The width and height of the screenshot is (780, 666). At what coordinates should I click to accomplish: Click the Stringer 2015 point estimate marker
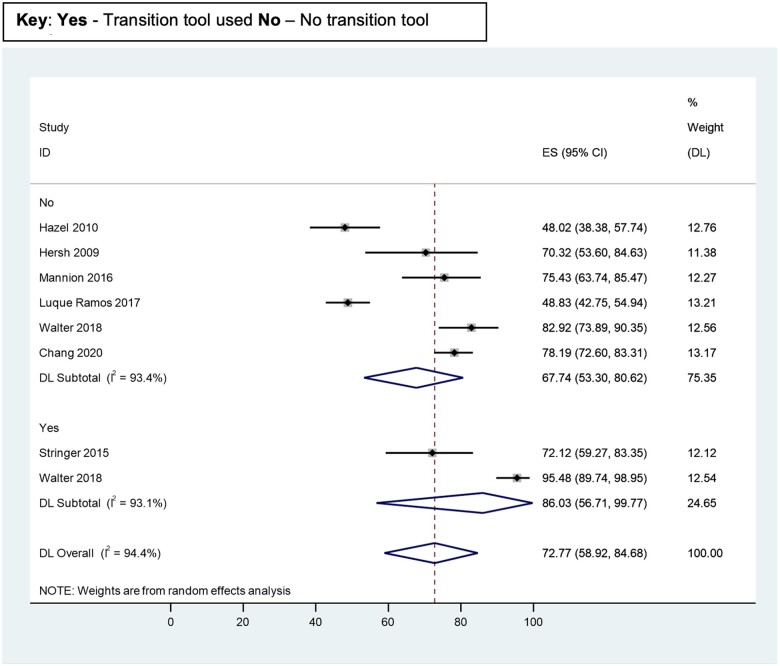pos(432,452)
